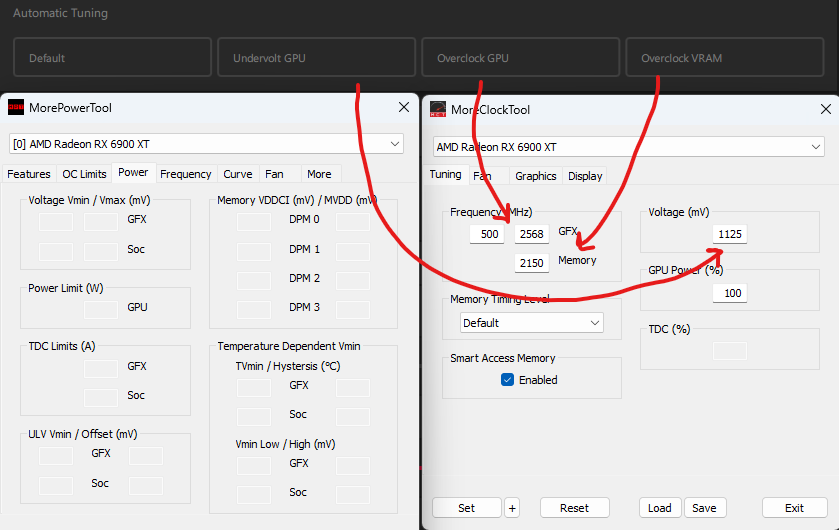Click ULV Vmin GFX field
The width and height of the screenshot is (839, 530).
pos(56,456)
